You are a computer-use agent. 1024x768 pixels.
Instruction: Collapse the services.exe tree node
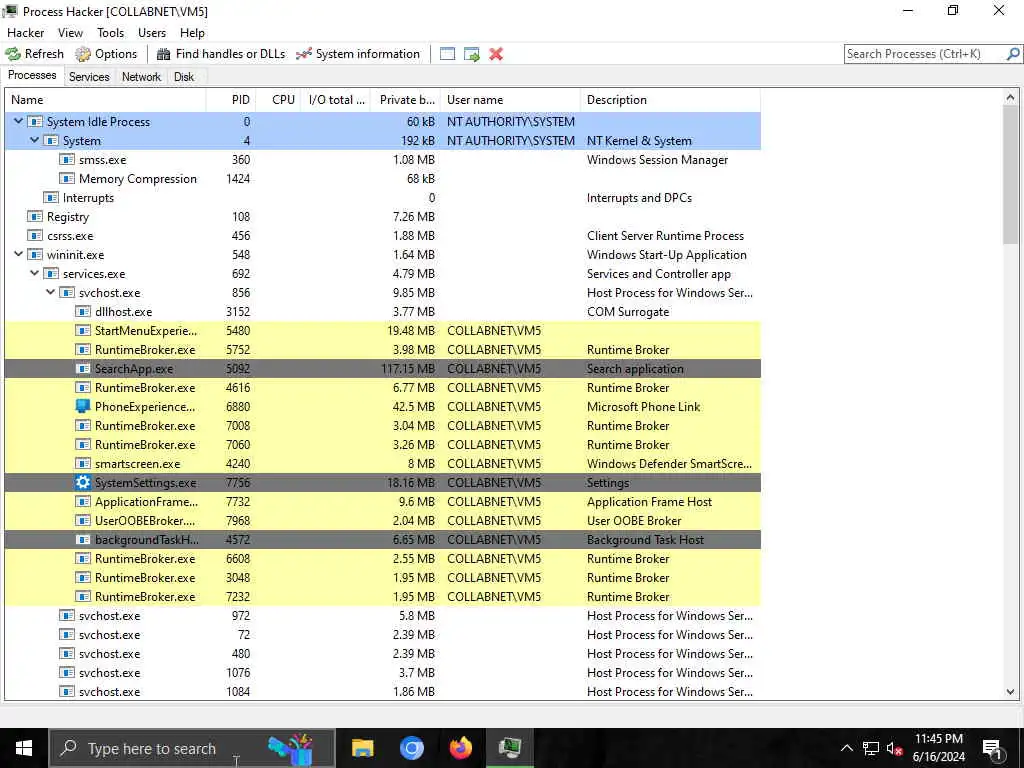(35, 273)
